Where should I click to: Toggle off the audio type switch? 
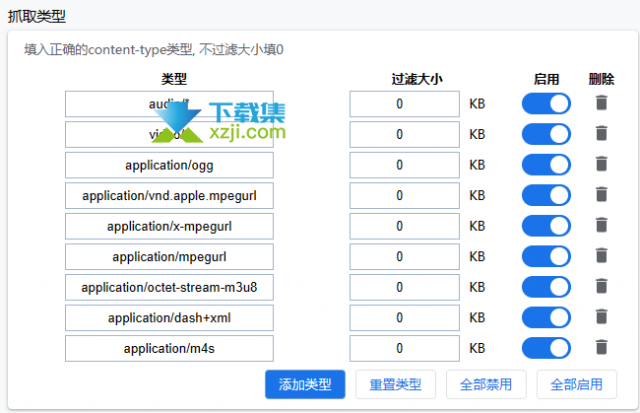click(546, 104)
